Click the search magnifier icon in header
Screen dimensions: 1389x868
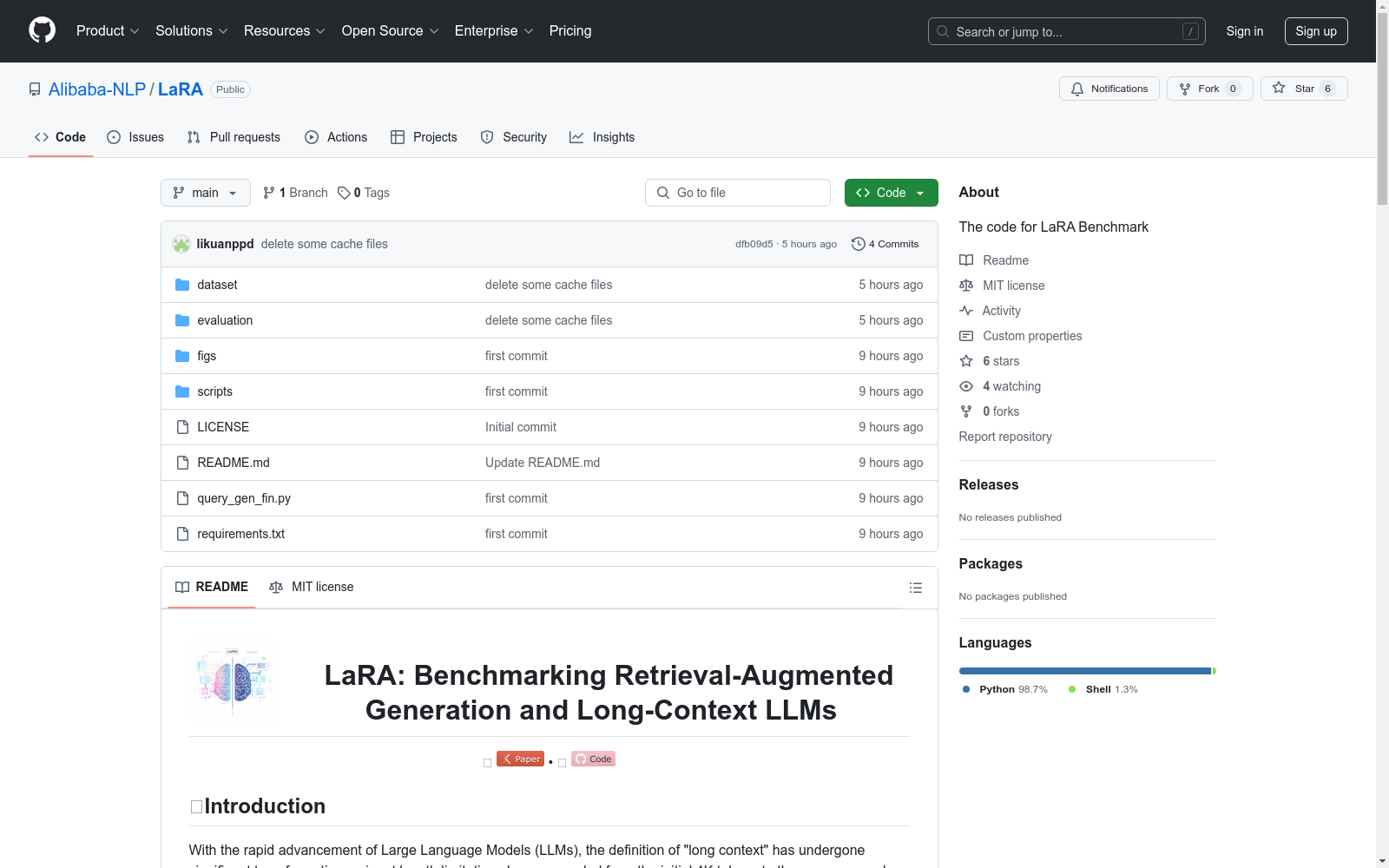pos(943,31)
